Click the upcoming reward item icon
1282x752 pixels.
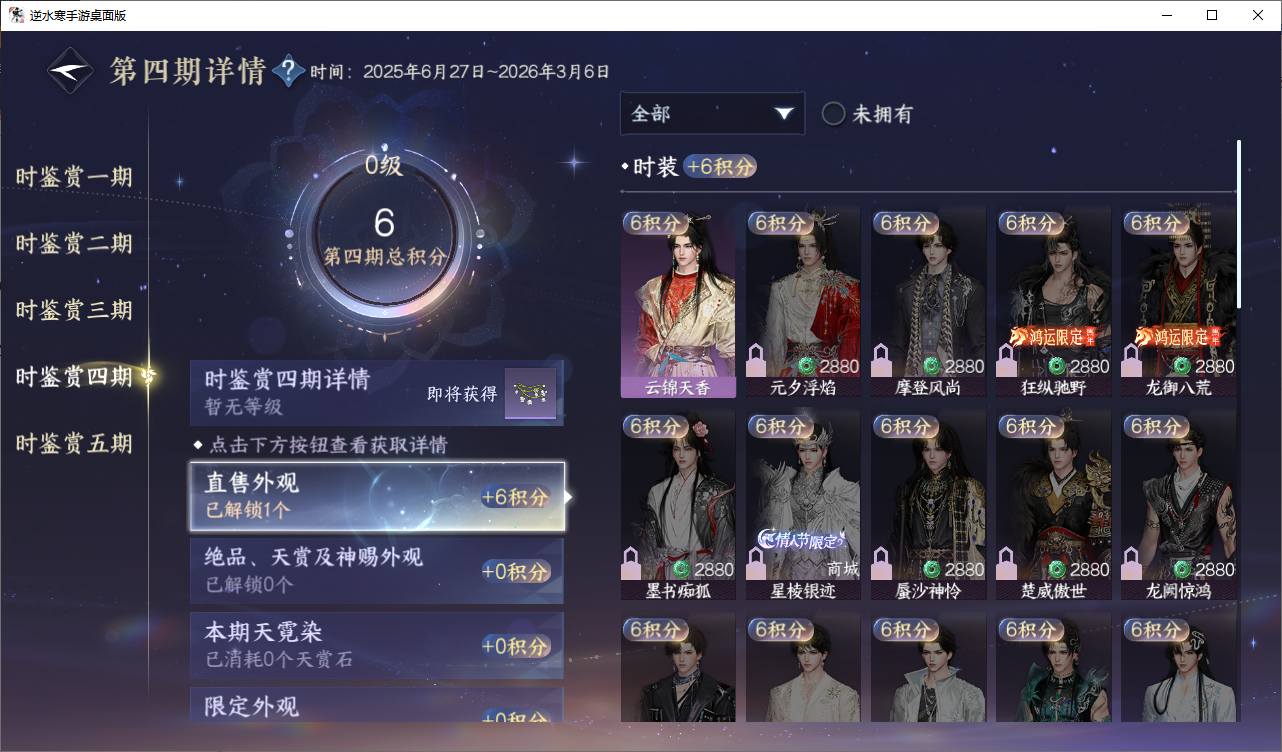(530, 393)
